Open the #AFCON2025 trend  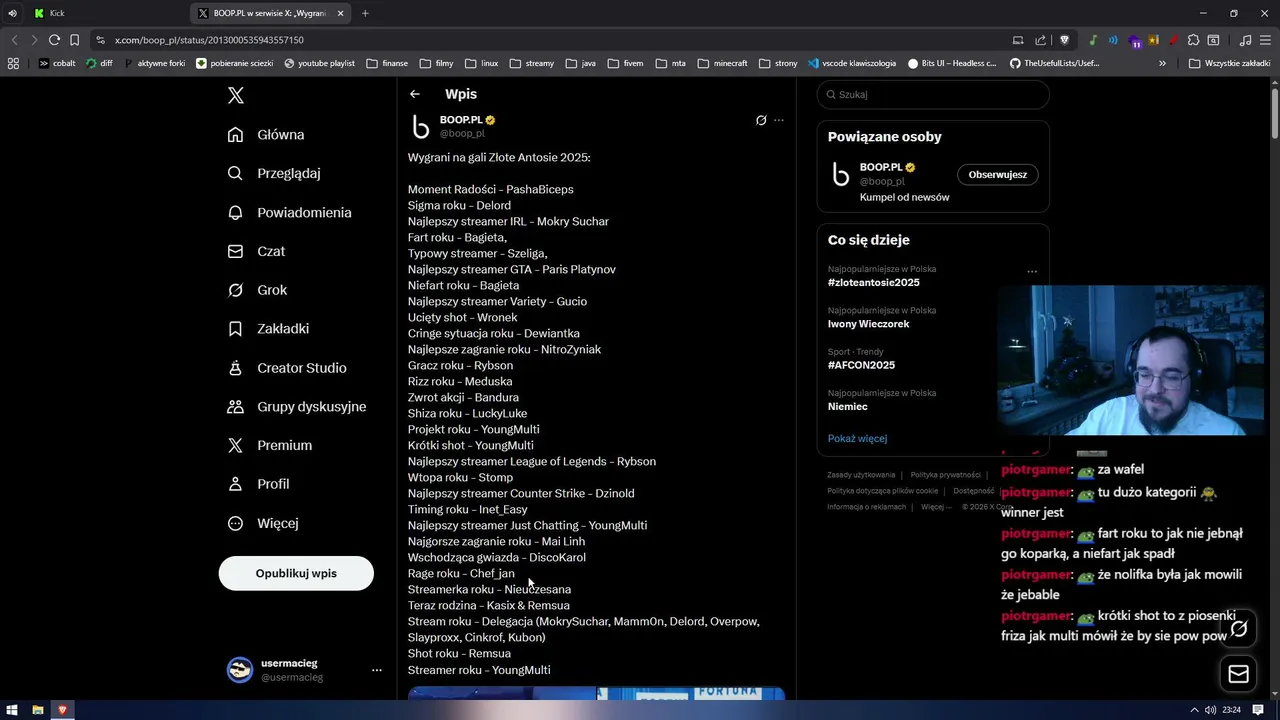[861, 365]
